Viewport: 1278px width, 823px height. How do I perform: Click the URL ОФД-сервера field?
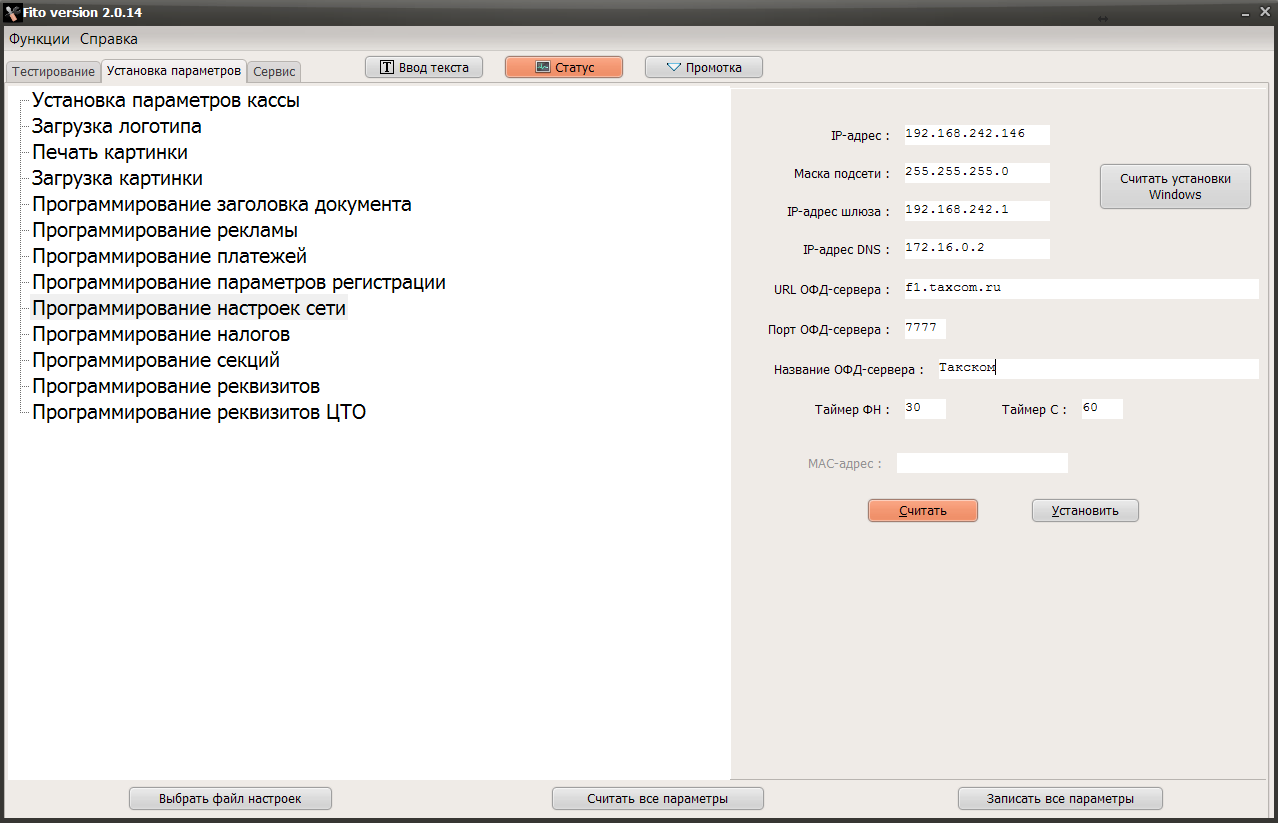(x=1081, y=289)
